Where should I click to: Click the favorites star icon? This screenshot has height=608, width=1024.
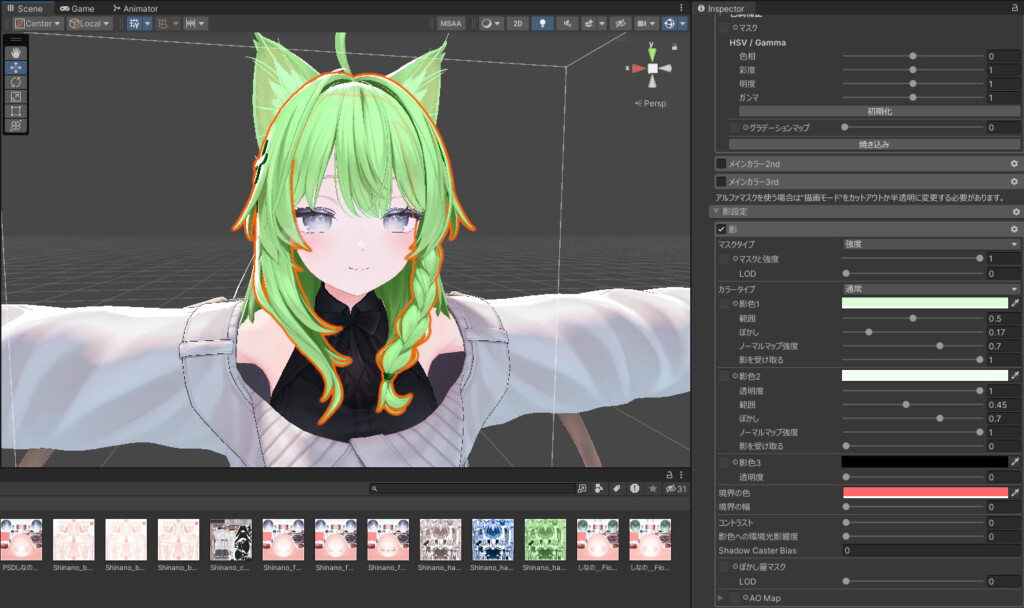point(652,488)
